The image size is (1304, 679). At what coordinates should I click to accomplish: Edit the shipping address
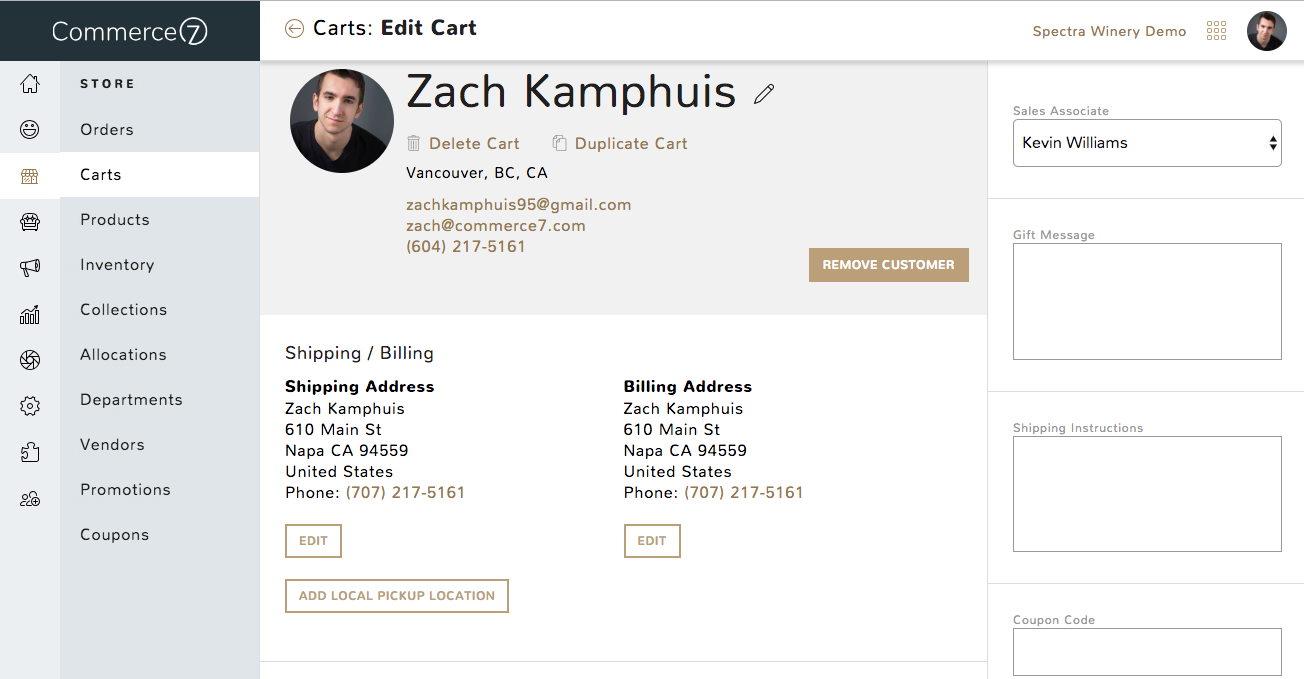coord(313,541)
